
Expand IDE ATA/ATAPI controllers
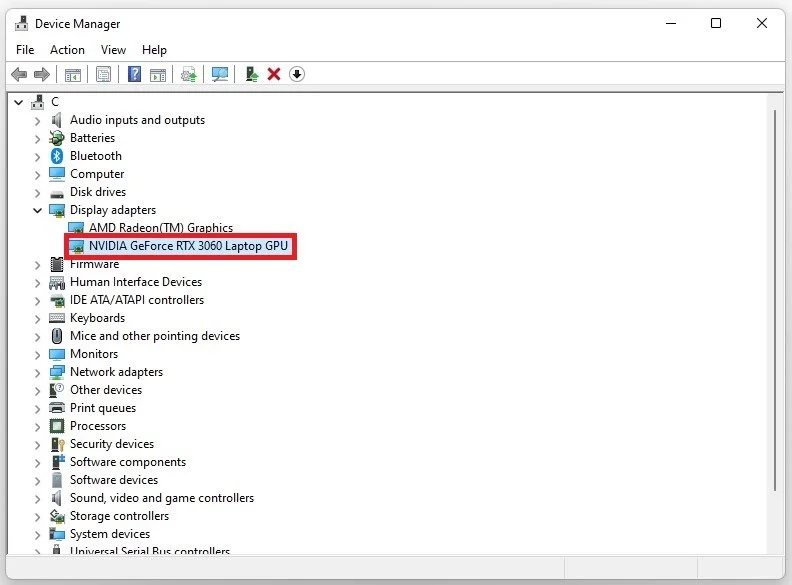pyautogui.click(x=37, y=301)
